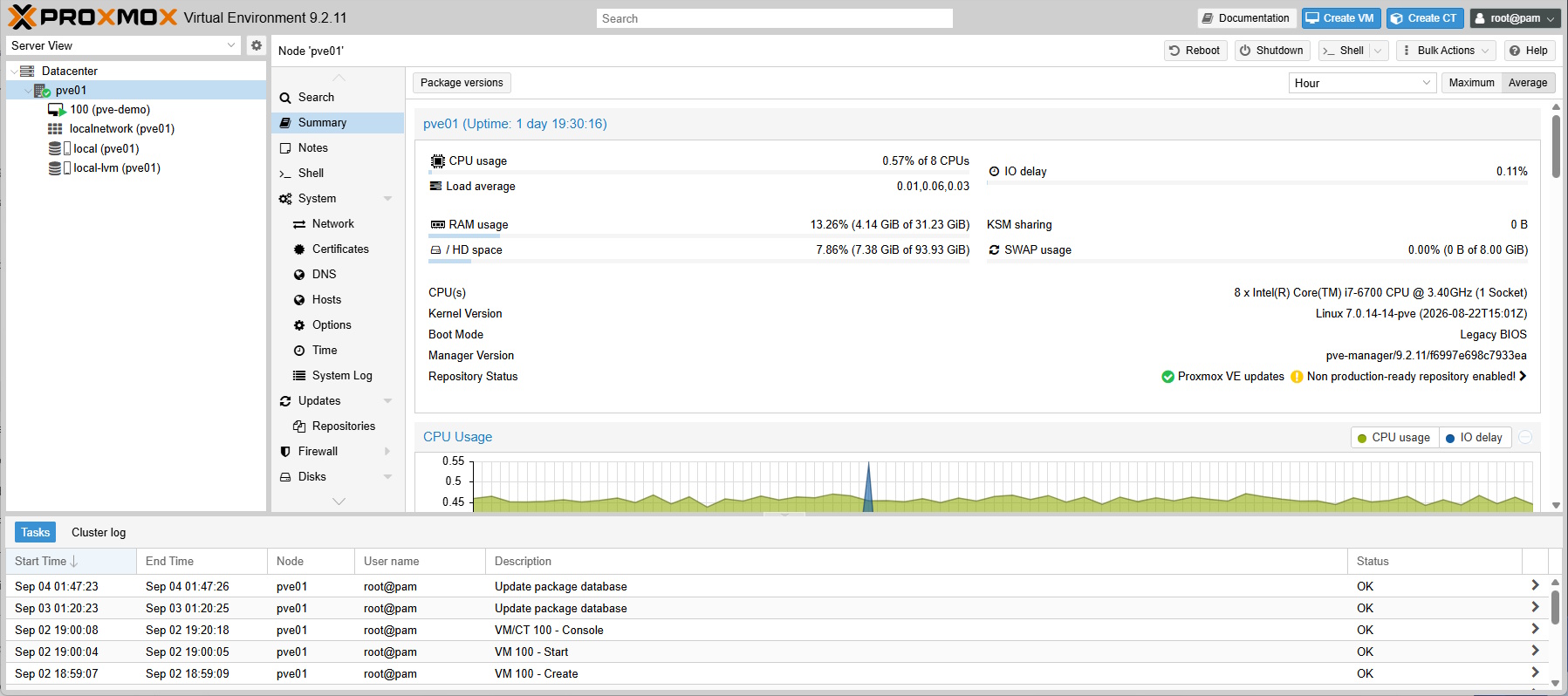
Task: Click the Create VM button
Action: [x=1339, y=18]
